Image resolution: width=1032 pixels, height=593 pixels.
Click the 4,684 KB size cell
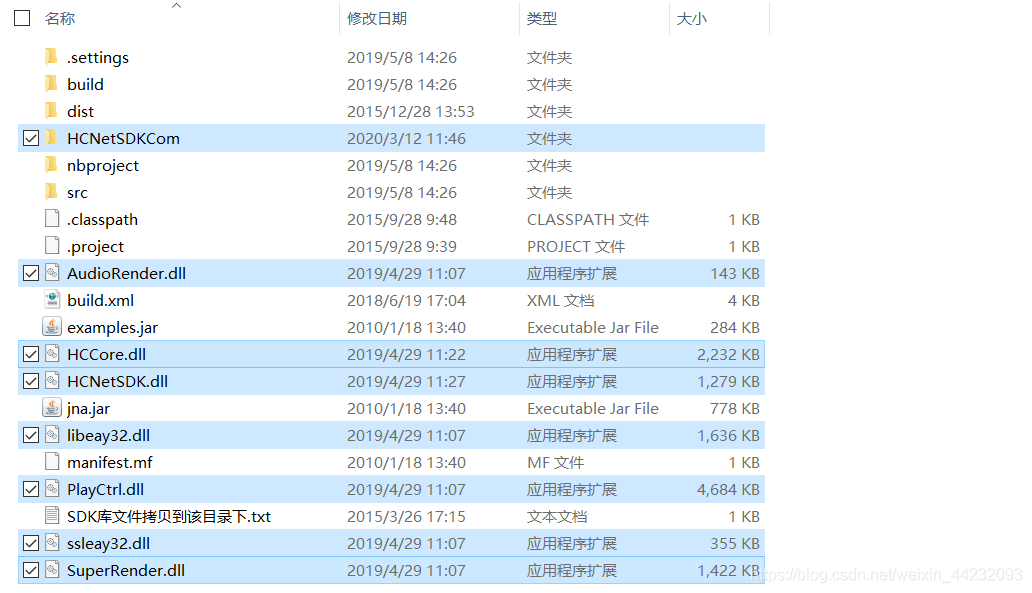tap(728, 489)
